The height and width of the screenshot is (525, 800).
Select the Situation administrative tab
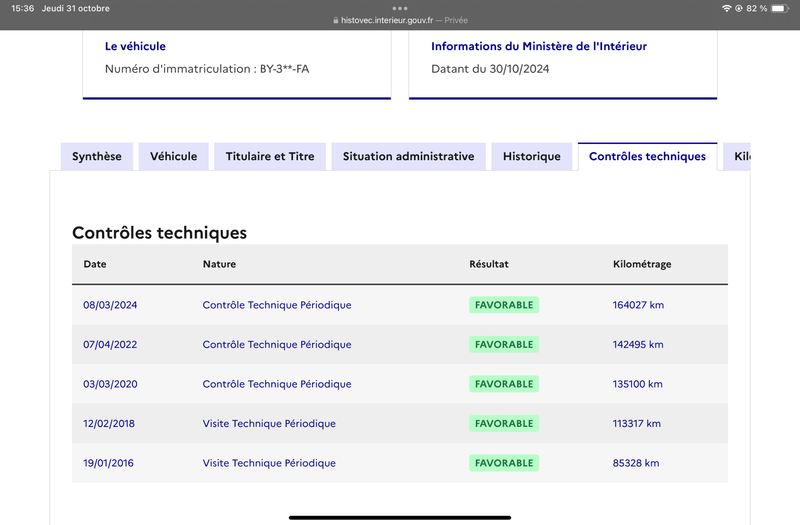408,157
